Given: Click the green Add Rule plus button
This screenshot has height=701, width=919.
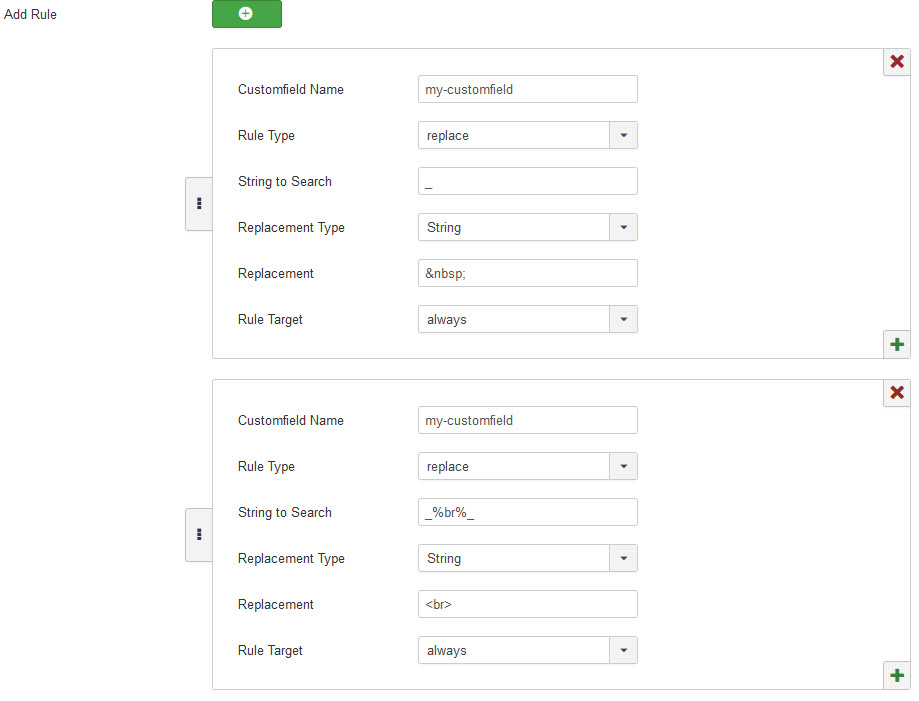Looking at the screenshot, I should (247, 13).
